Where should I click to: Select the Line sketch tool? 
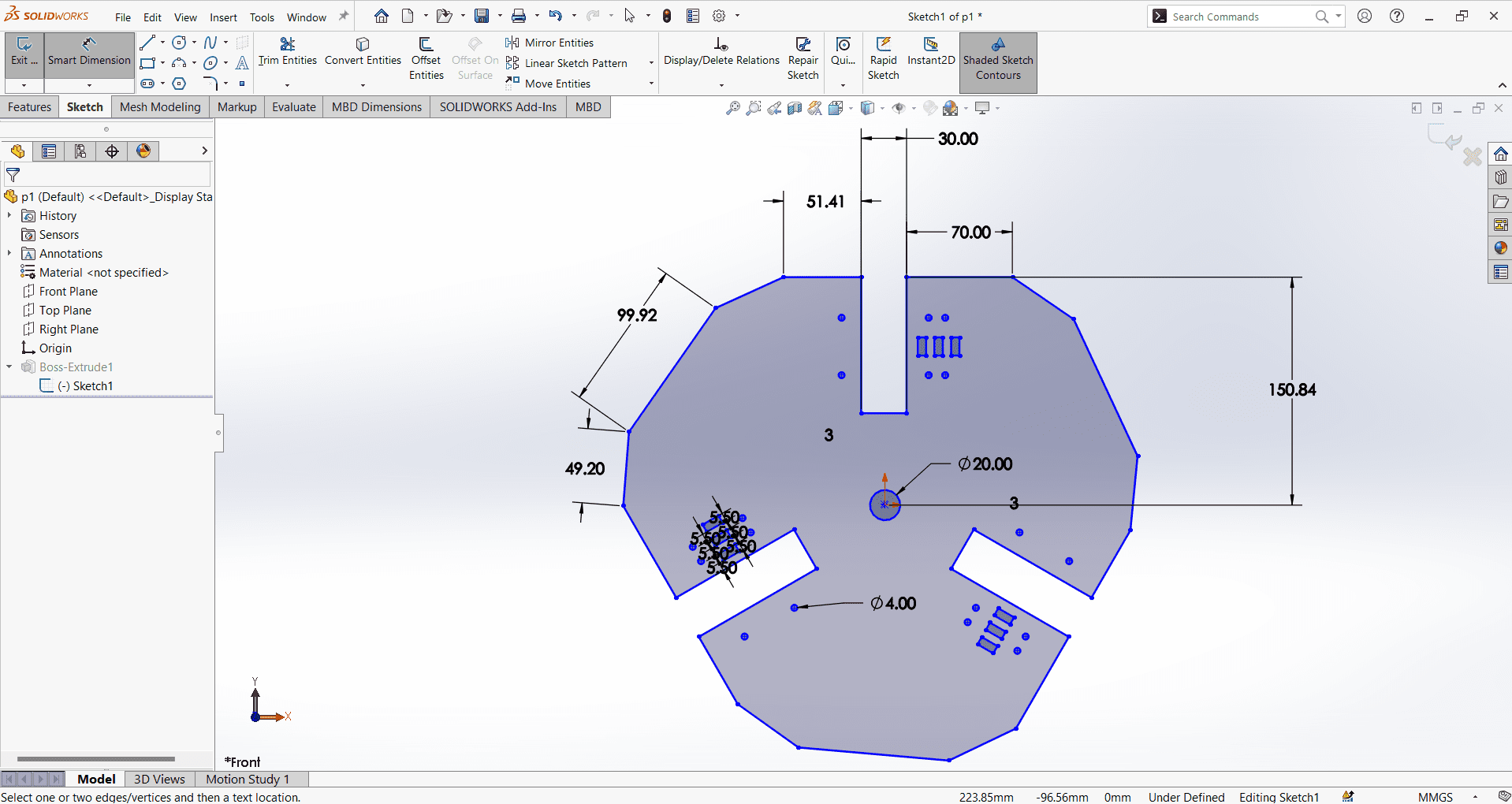147,43
